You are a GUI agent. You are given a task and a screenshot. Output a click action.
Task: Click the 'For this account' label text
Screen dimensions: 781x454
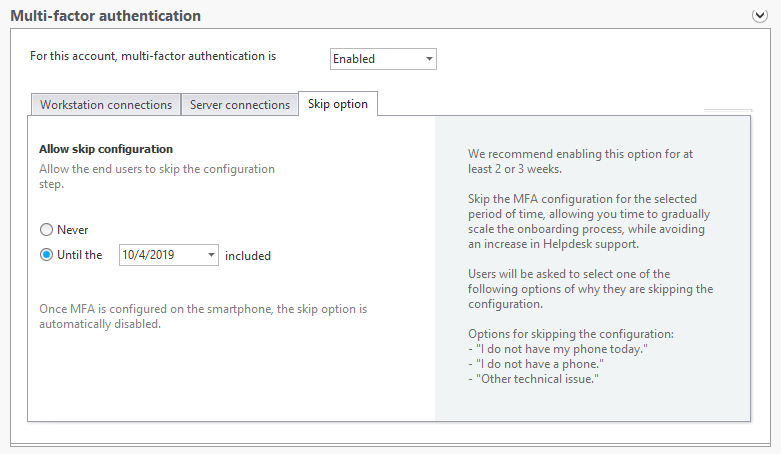pyautogui.click(x=153, y=56)
